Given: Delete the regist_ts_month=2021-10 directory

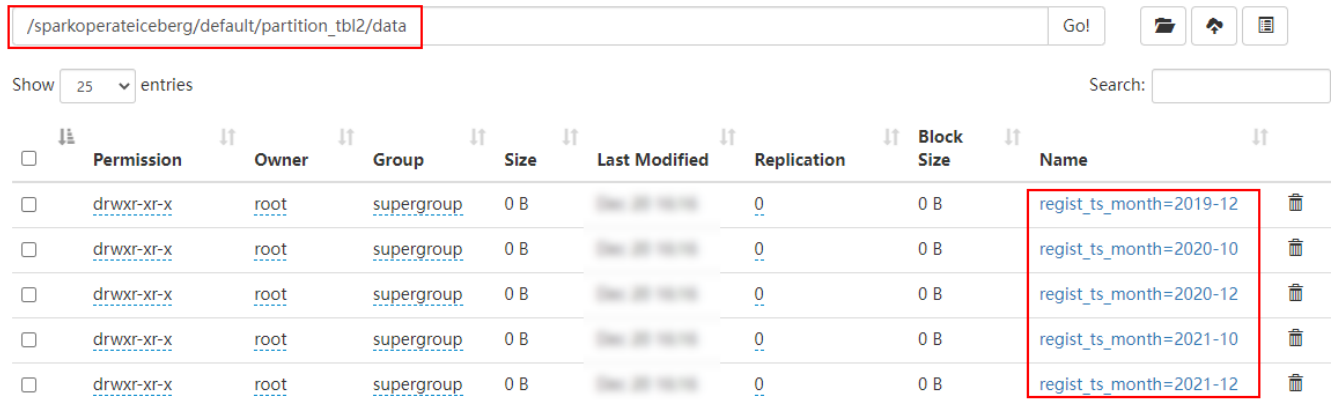Looking at the screenshot, I should 1295,339.
